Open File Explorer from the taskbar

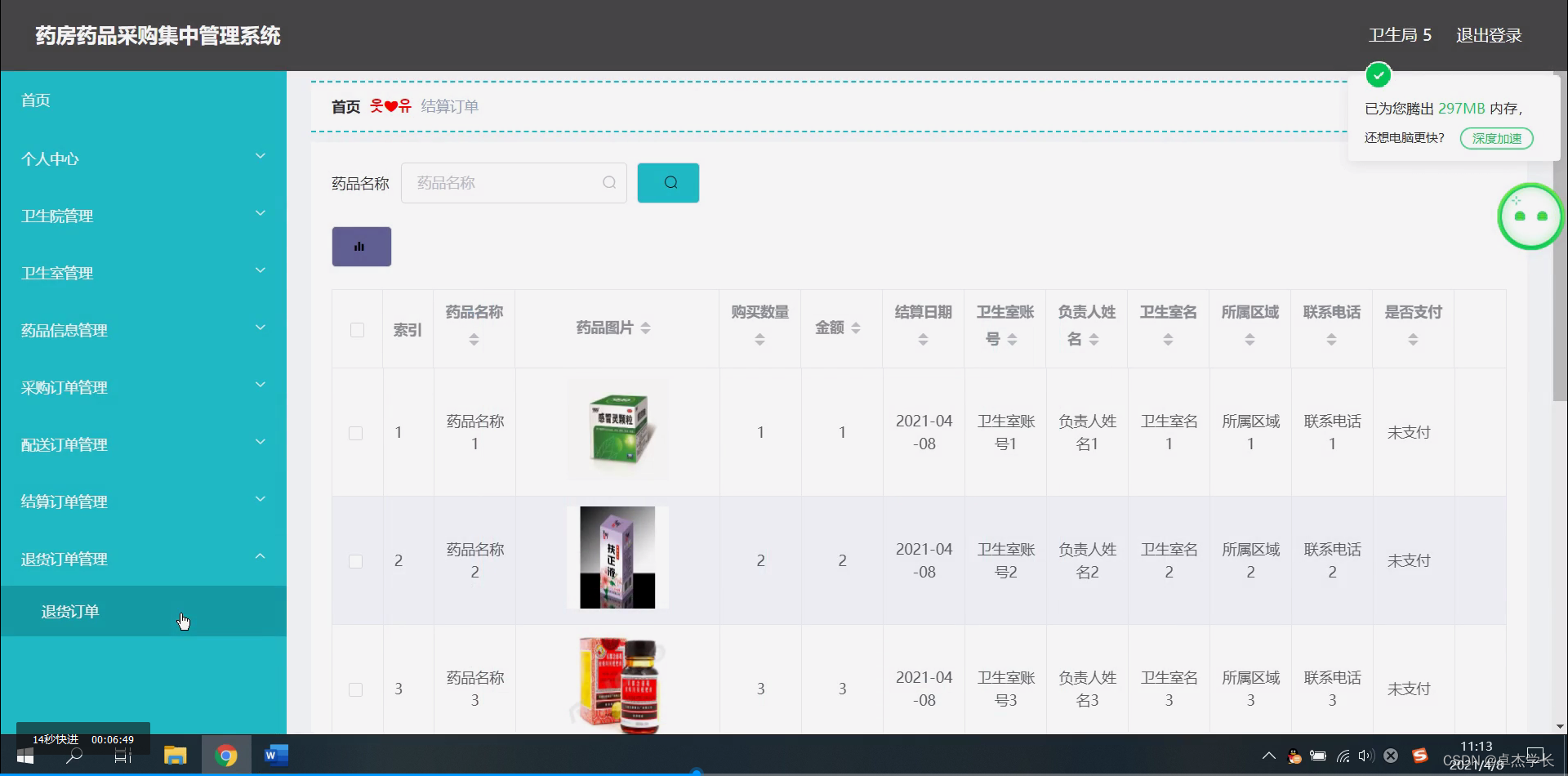click(x=175, y=755)
